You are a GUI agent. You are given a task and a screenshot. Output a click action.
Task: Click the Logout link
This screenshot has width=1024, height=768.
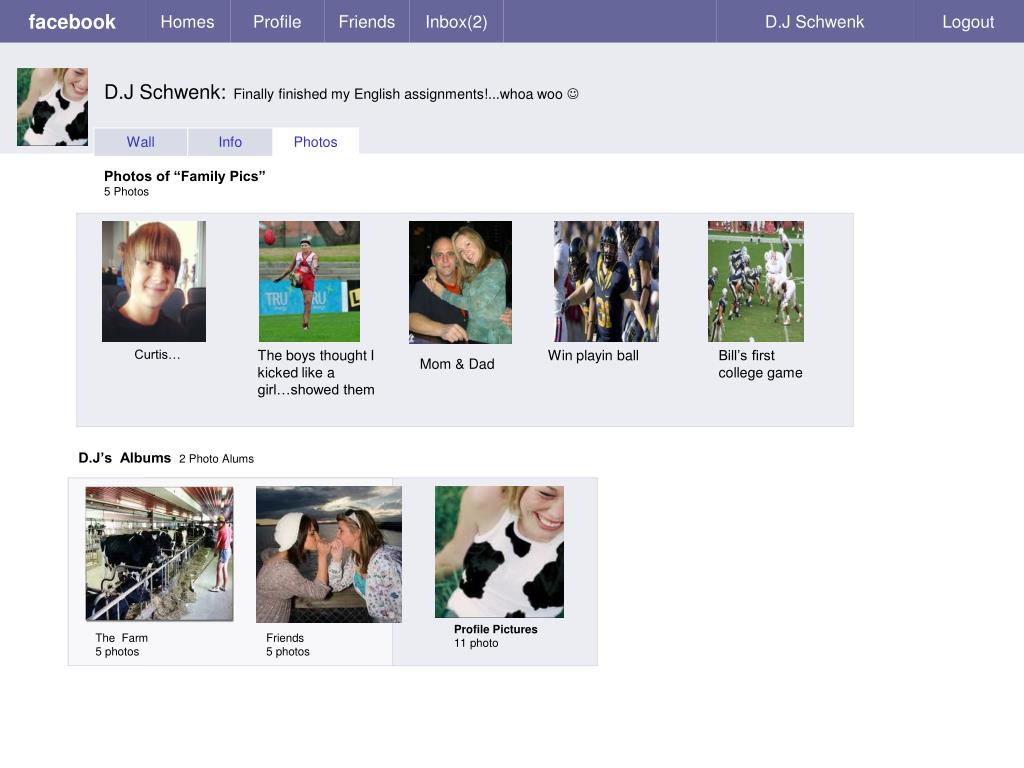968,22
